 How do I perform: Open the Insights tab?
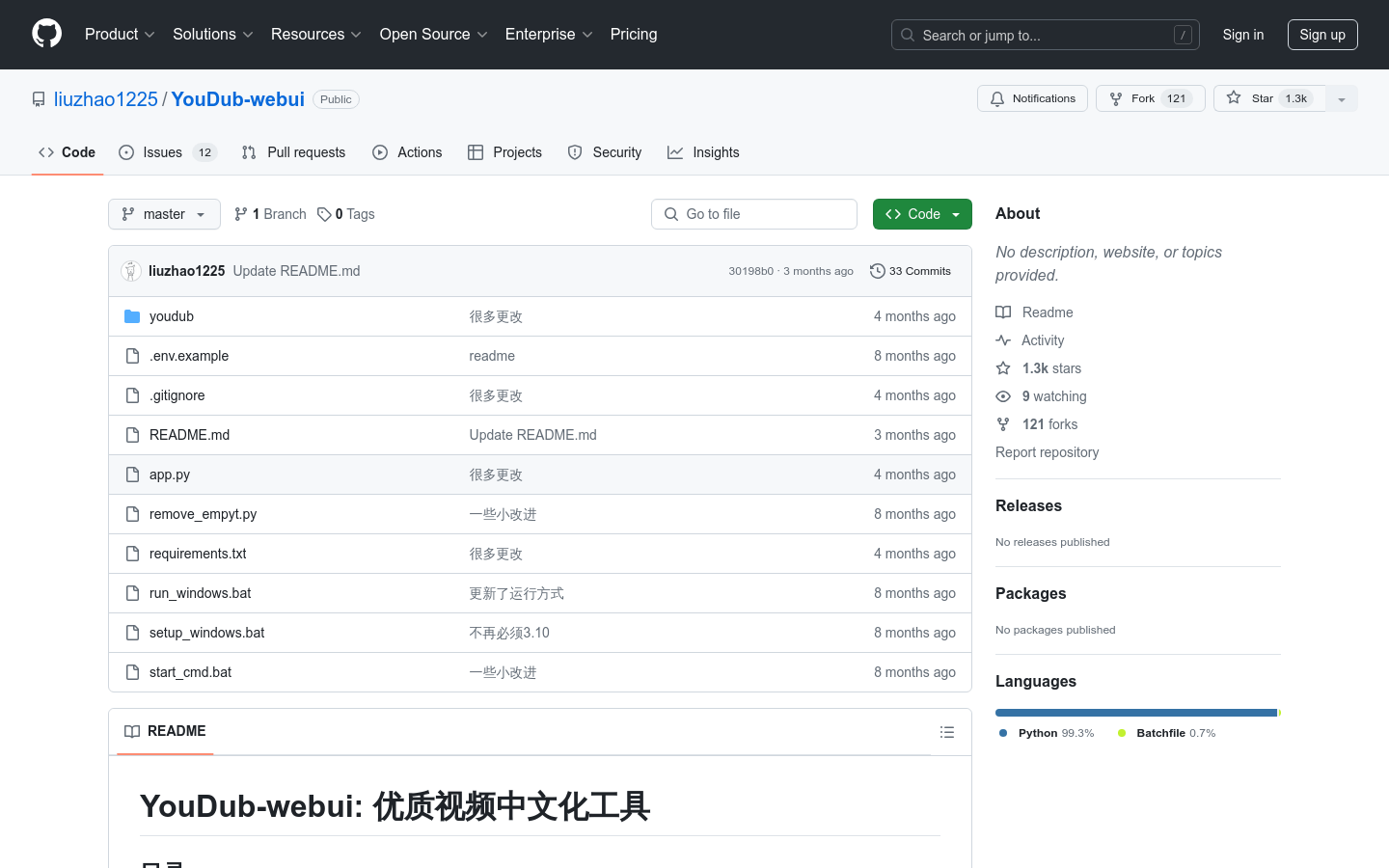[703, 152]
